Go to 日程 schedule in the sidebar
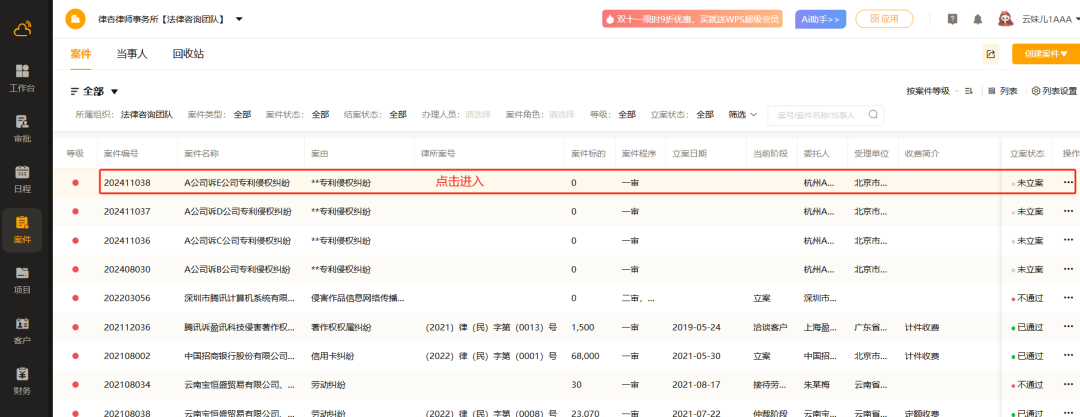The image size is (1080, 417). (x=22, y=178)
